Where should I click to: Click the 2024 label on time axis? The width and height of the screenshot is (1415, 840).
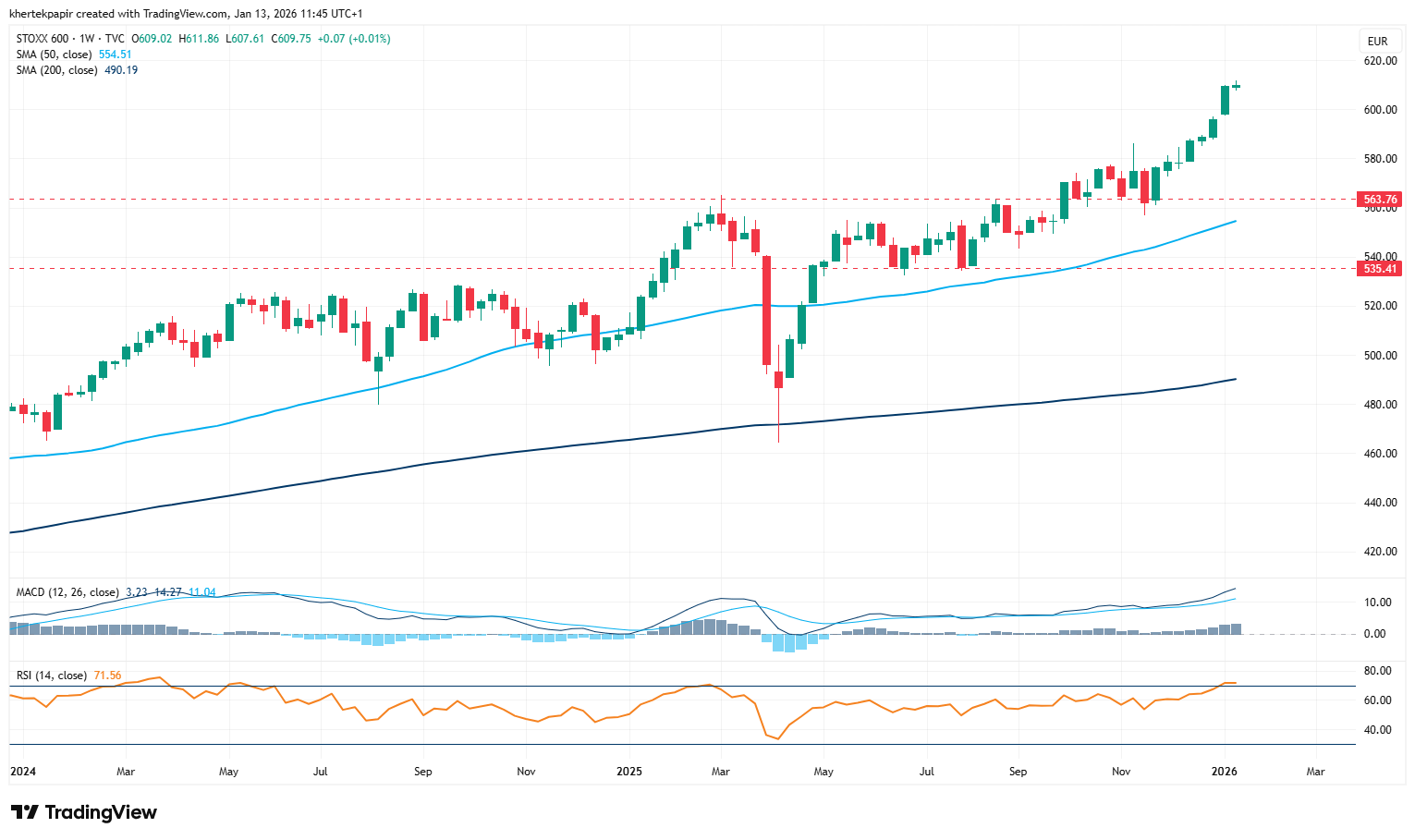pos(22,772)
